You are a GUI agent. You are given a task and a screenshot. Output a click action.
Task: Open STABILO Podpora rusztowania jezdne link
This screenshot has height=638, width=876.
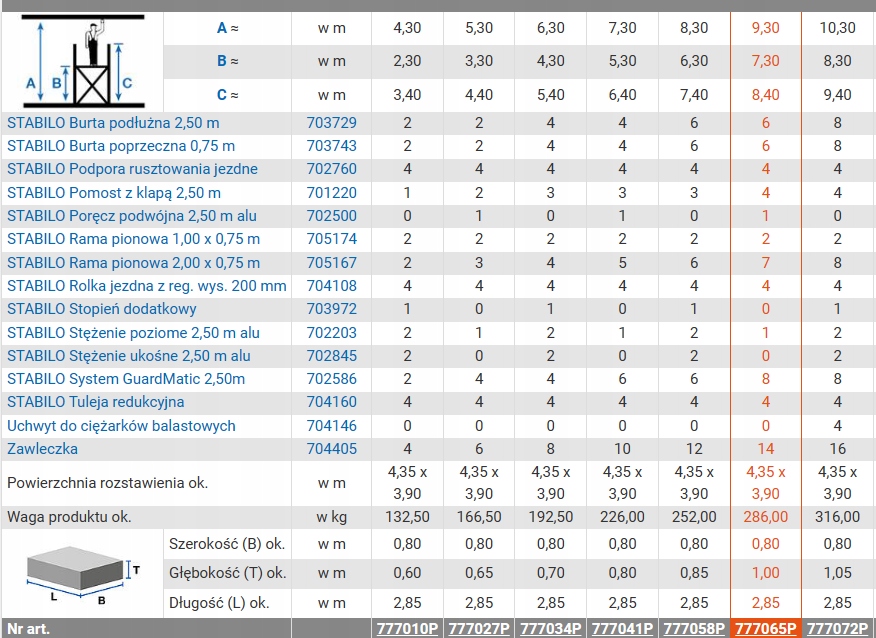pyautogui.click(x=132, y=169)
